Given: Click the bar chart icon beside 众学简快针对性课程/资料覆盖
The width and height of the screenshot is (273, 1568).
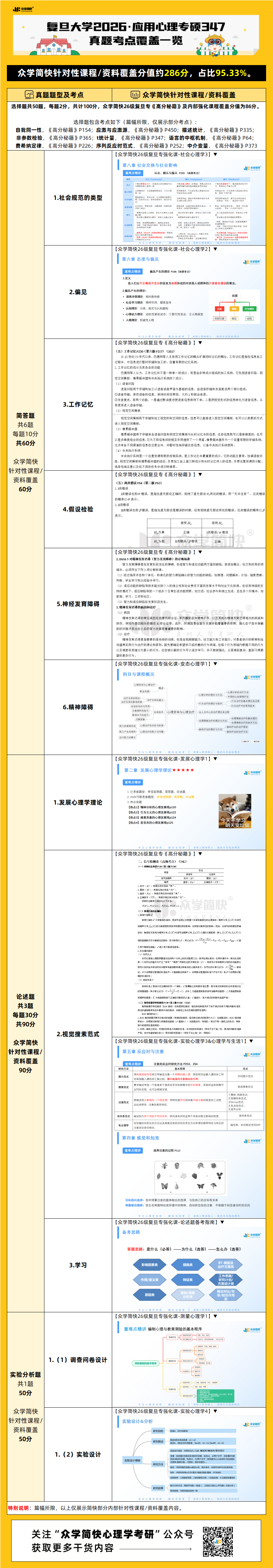Looking at the screenshot, I should 135,95.
